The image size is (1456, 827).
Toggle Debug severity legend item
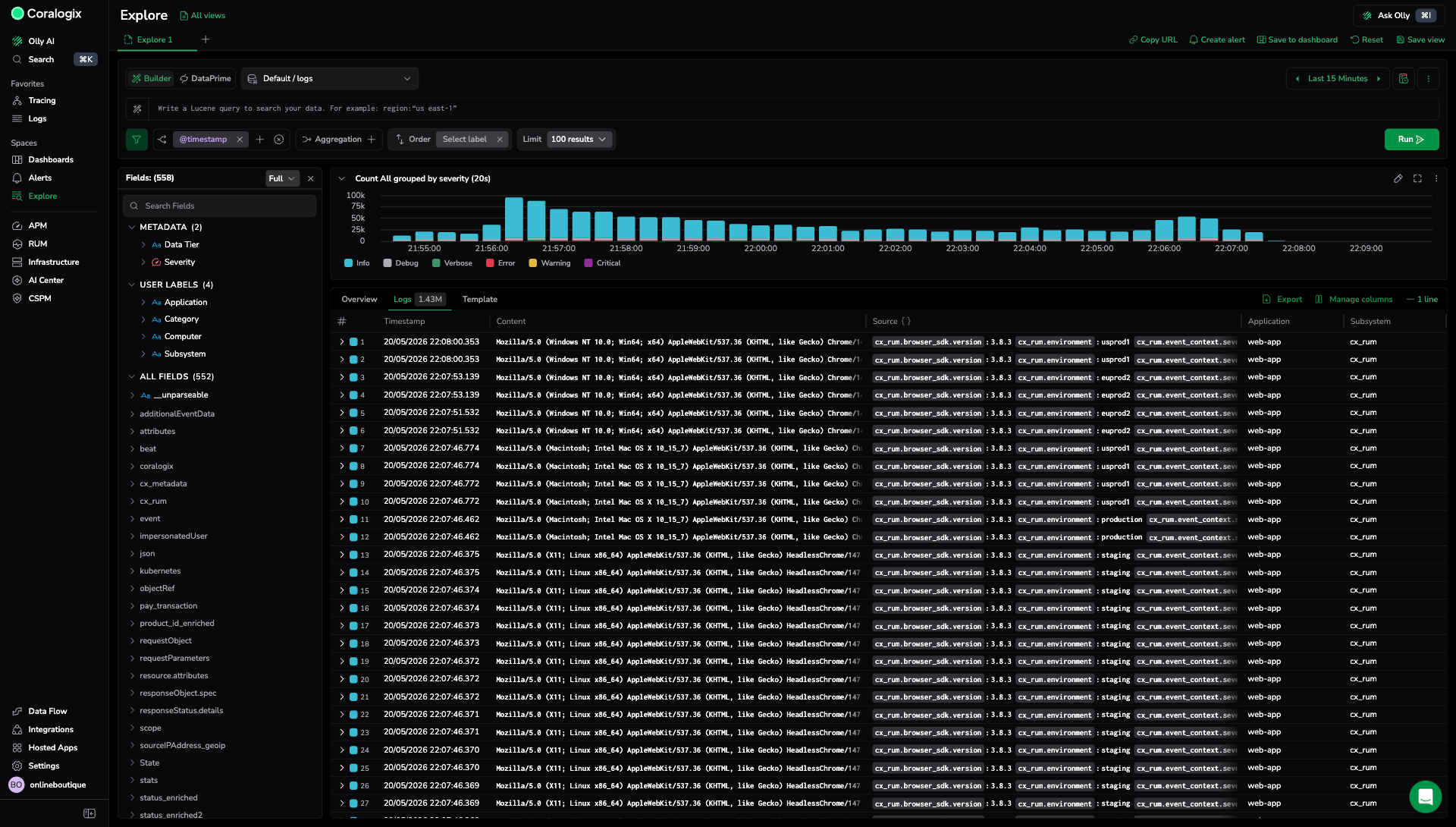(400, 263)
